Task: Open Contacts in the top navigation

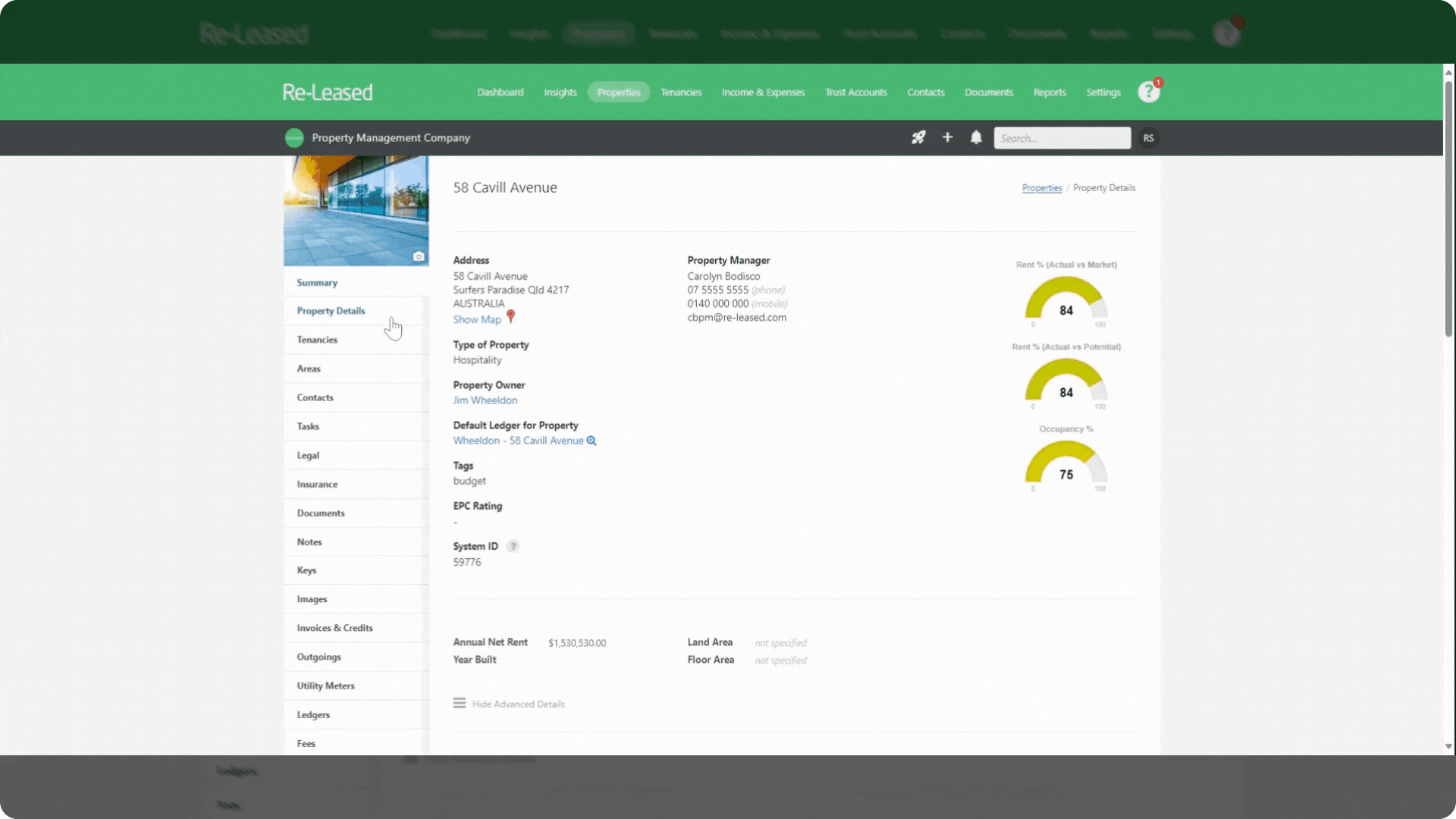Action: coord(926,92)
